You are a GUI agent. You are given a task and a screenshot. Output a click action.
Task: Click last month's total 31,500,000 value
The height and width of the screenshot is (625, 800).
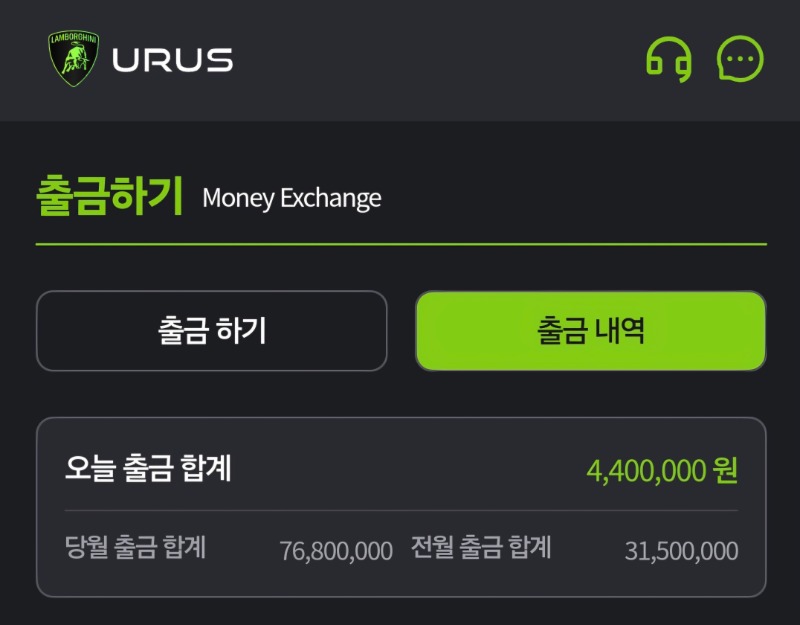pyautogui.click(x=682, y=551)
